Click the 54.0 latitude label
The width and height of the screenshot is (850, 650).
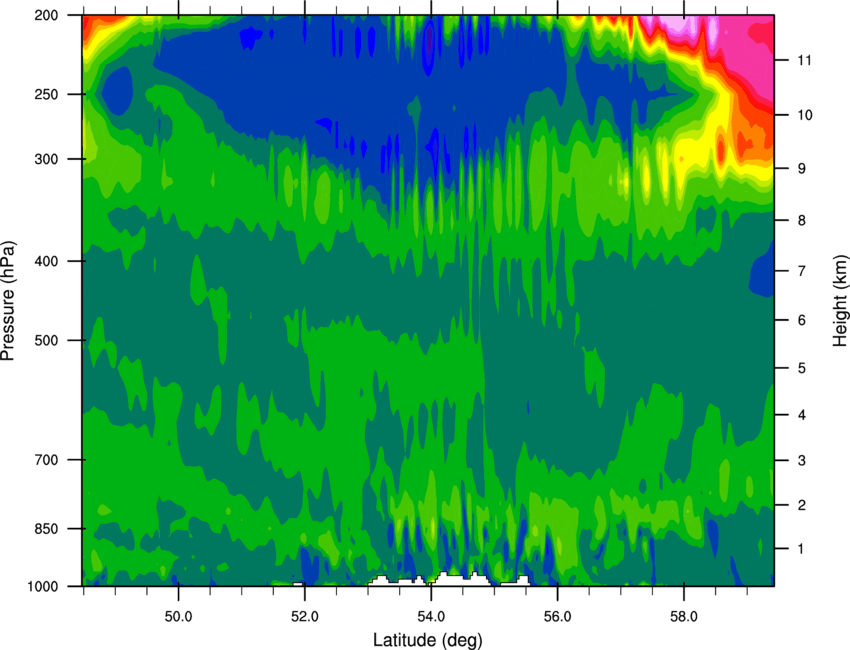[x=431, y=617]
